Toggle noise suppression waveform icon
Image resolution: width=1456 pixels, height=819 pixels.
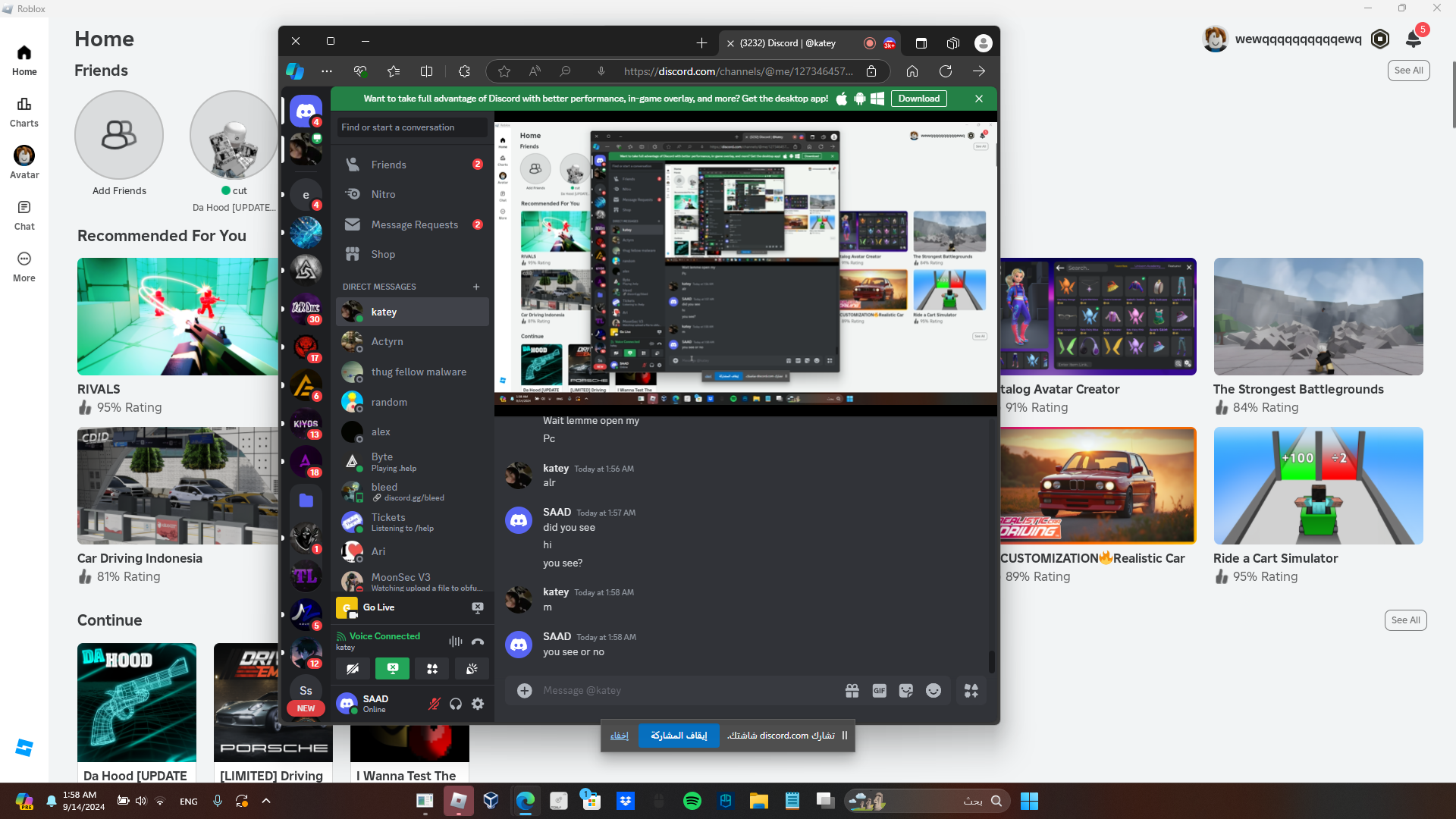(455, 642)
